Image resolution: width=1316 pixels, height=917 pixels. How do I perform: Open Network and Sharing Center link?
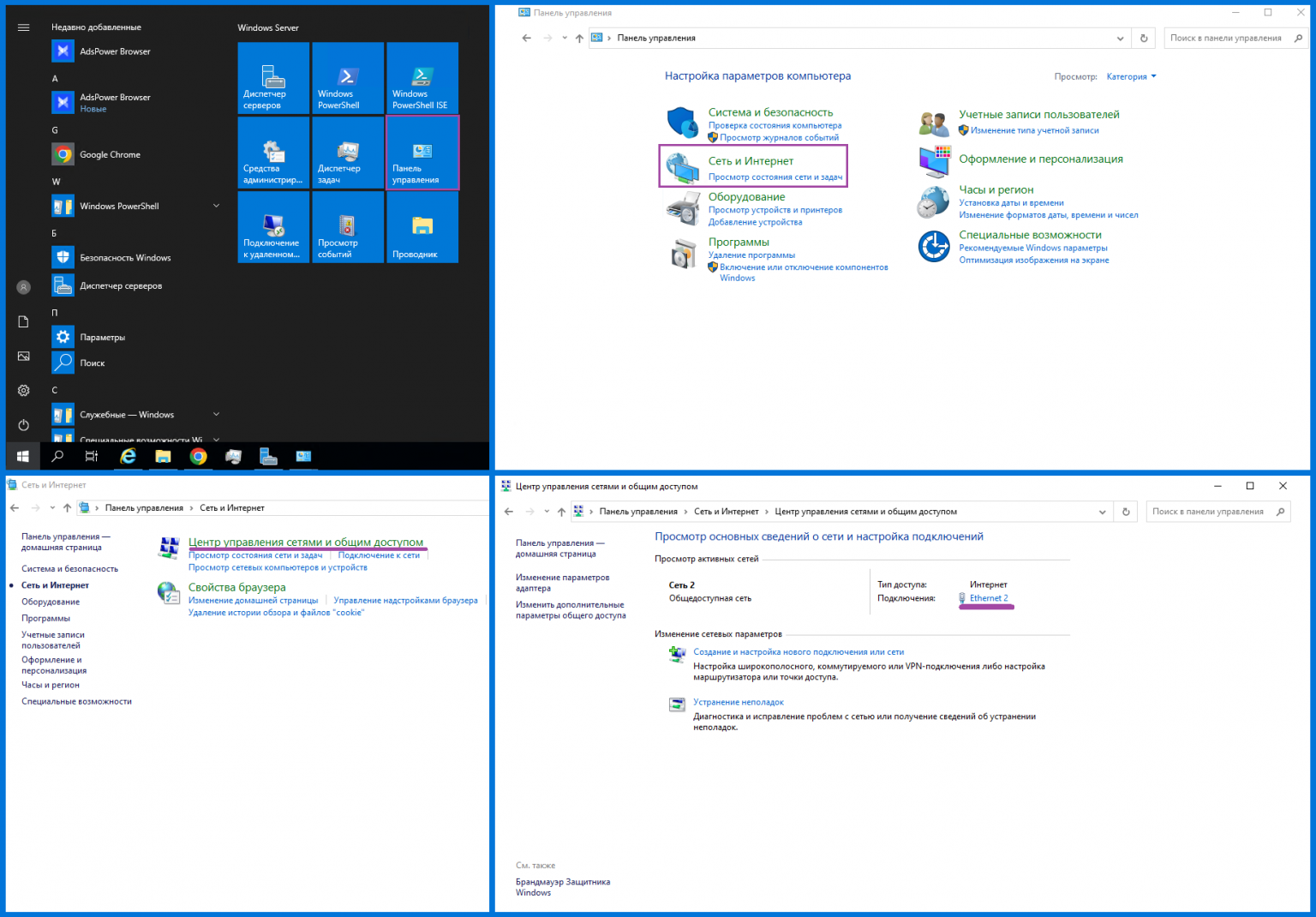click(x=306, y=542)
